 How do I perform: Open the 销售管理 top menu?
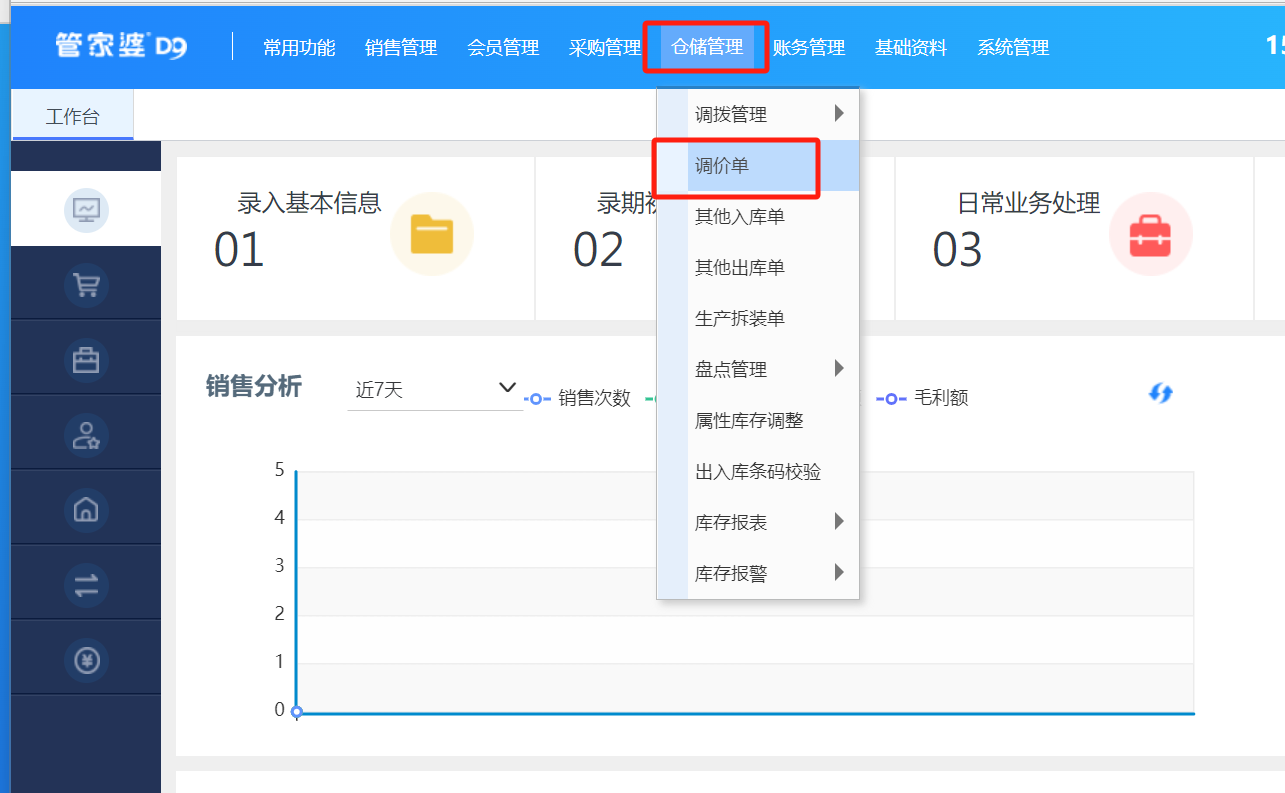[401, 47]
